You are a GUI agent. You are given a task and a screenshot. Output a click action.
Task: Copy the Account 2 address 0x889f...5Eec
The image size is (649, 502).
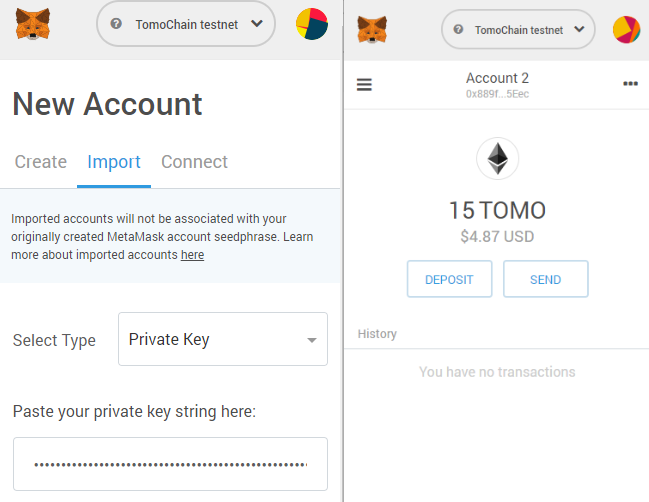[497, 94]
